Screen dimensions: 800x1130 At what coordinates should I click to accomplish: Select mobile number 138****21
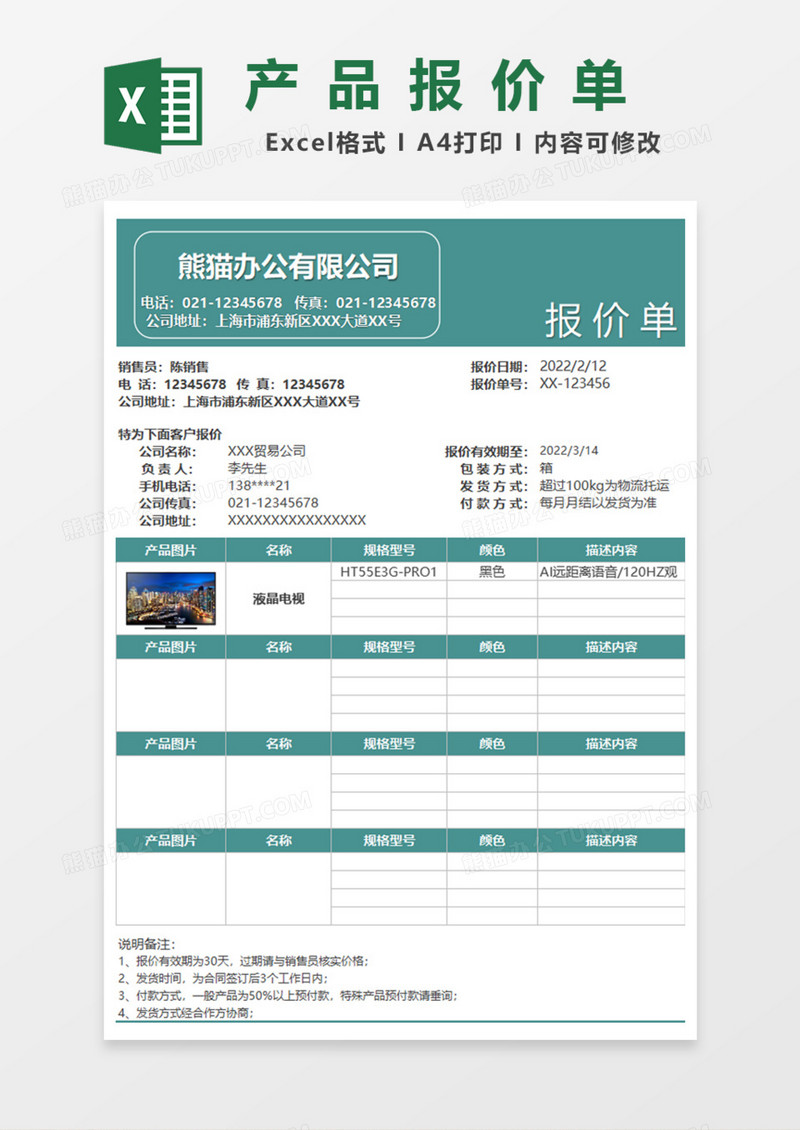pyautogui.click(x=259, y=486)
